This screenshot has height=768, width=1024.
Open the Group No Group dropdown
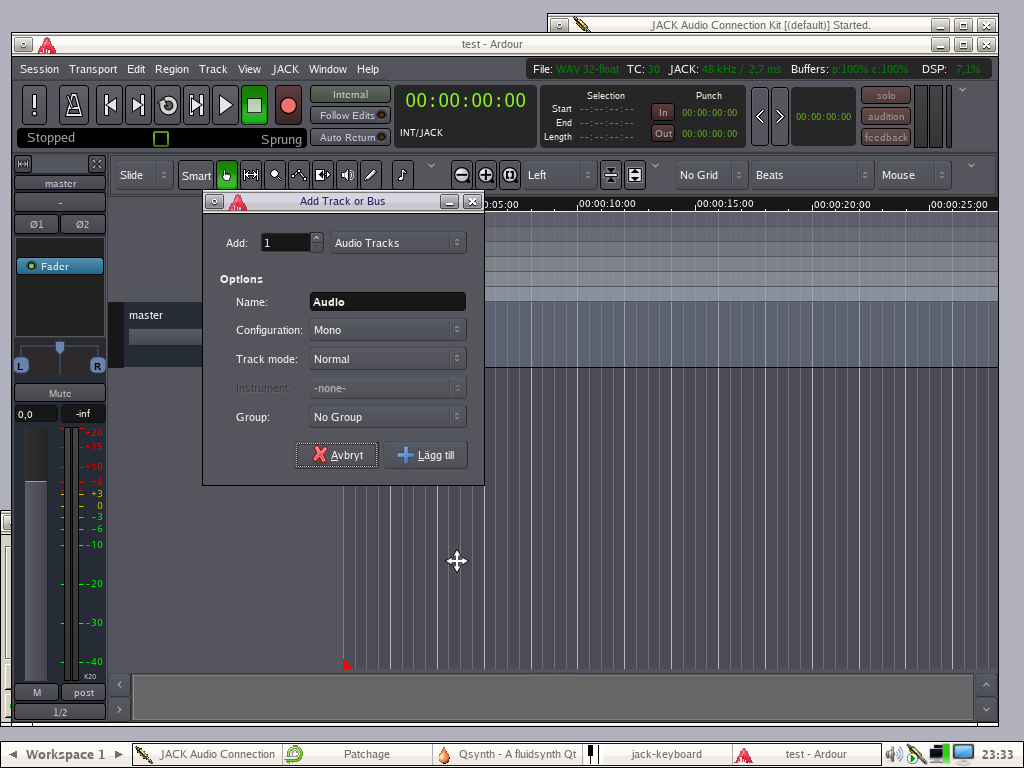(x=388, y=417)
